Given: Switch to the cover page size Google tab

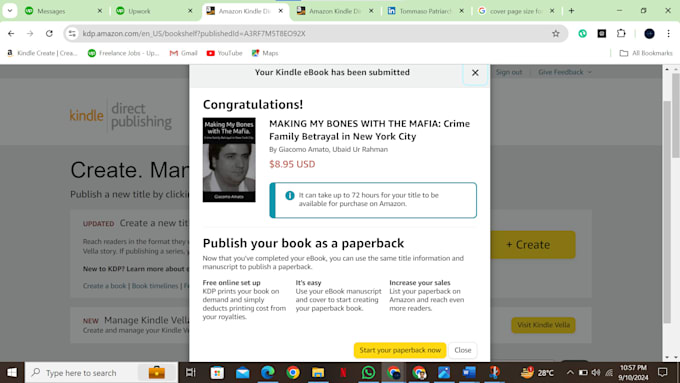Looking at the screenshot, I should click(515, 11).
